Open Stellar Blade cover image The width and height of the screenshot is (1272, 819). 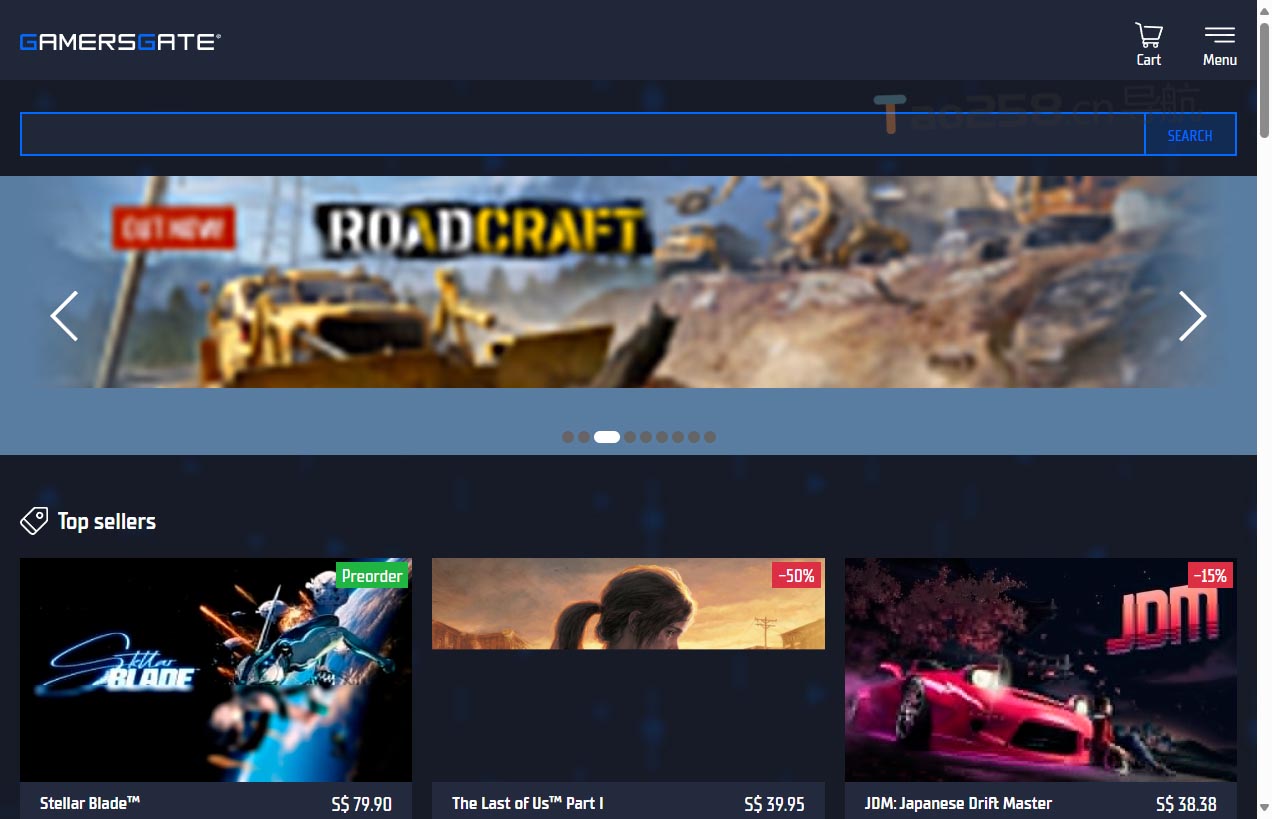[x=216, y=670]
